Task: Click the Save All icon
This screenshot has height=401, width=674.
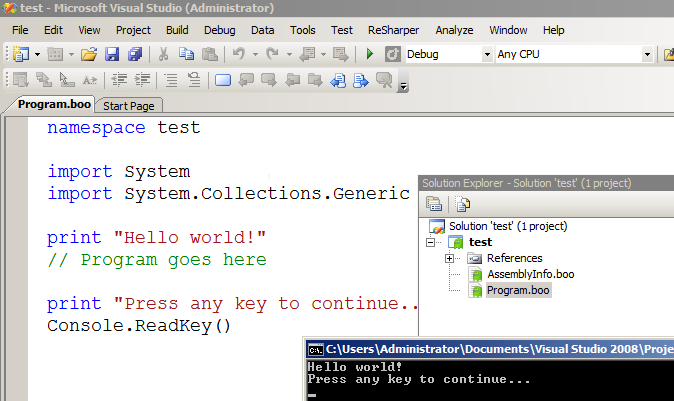Action: click(x=135, y=54)
